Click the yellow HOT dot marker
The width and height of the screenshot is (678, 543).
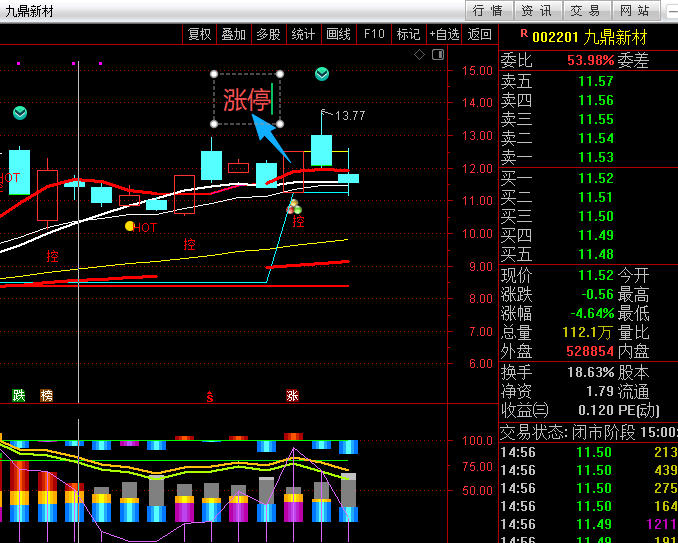tap(130, 227)
